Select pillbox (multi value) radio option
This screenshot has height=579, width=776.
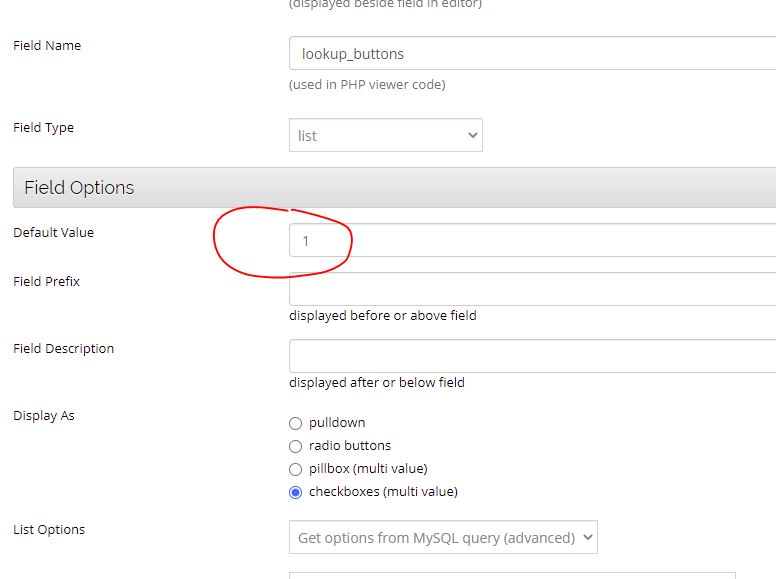coord(295,469)
